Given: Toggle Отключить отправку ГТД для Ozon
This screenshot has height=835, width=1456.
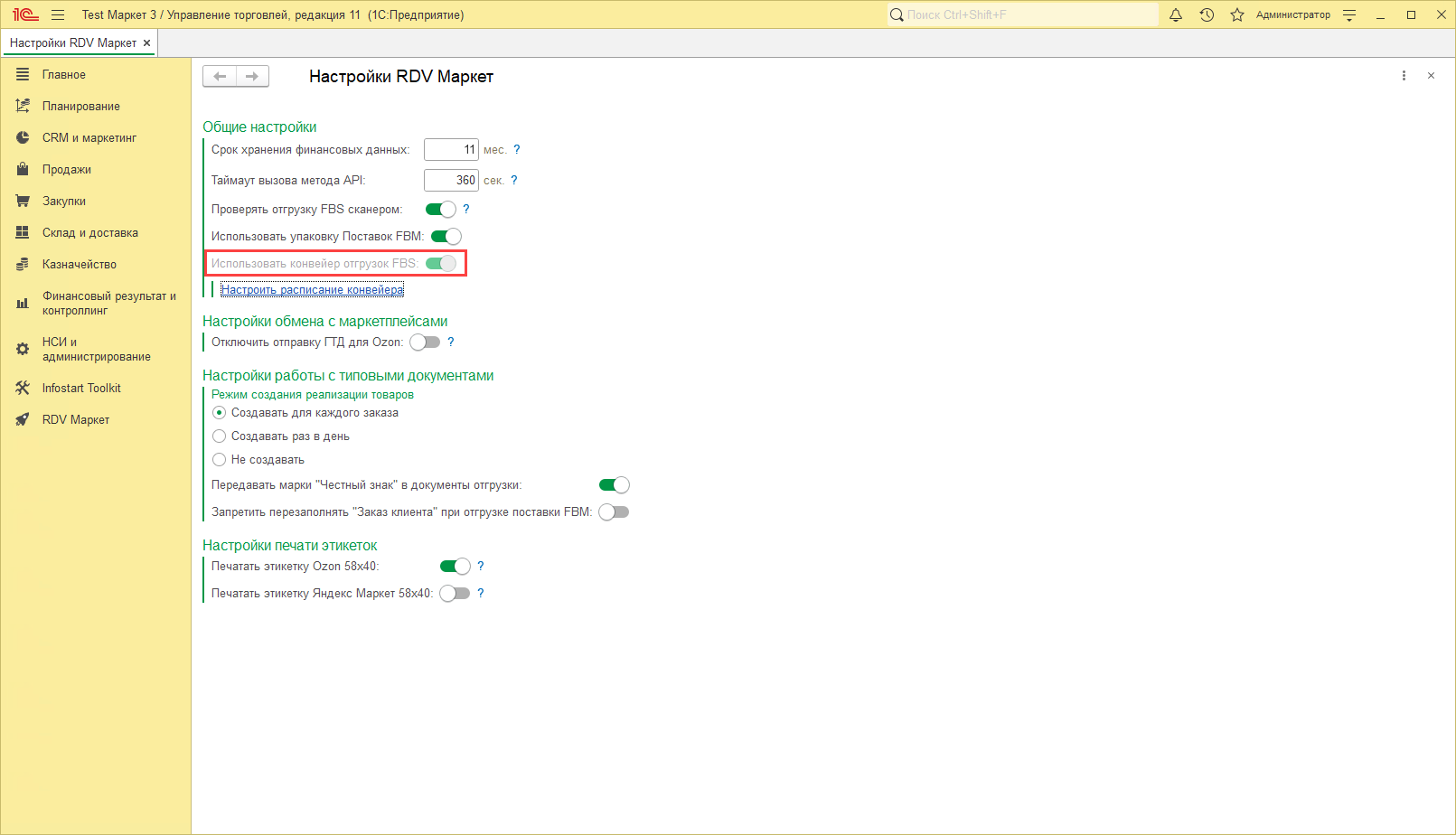Looking at the screenshot, I should pyautogui.click(x=425, y=342).
